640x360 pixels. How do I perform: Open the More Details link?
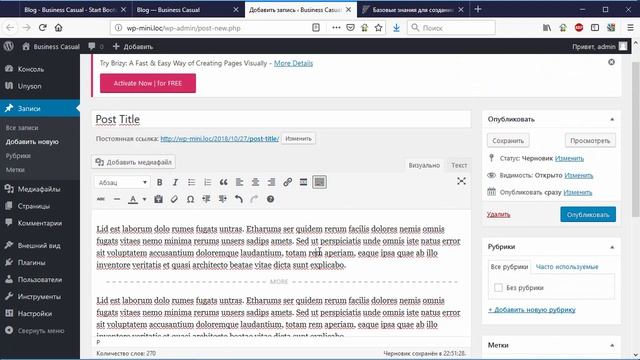tap(293, 63)
